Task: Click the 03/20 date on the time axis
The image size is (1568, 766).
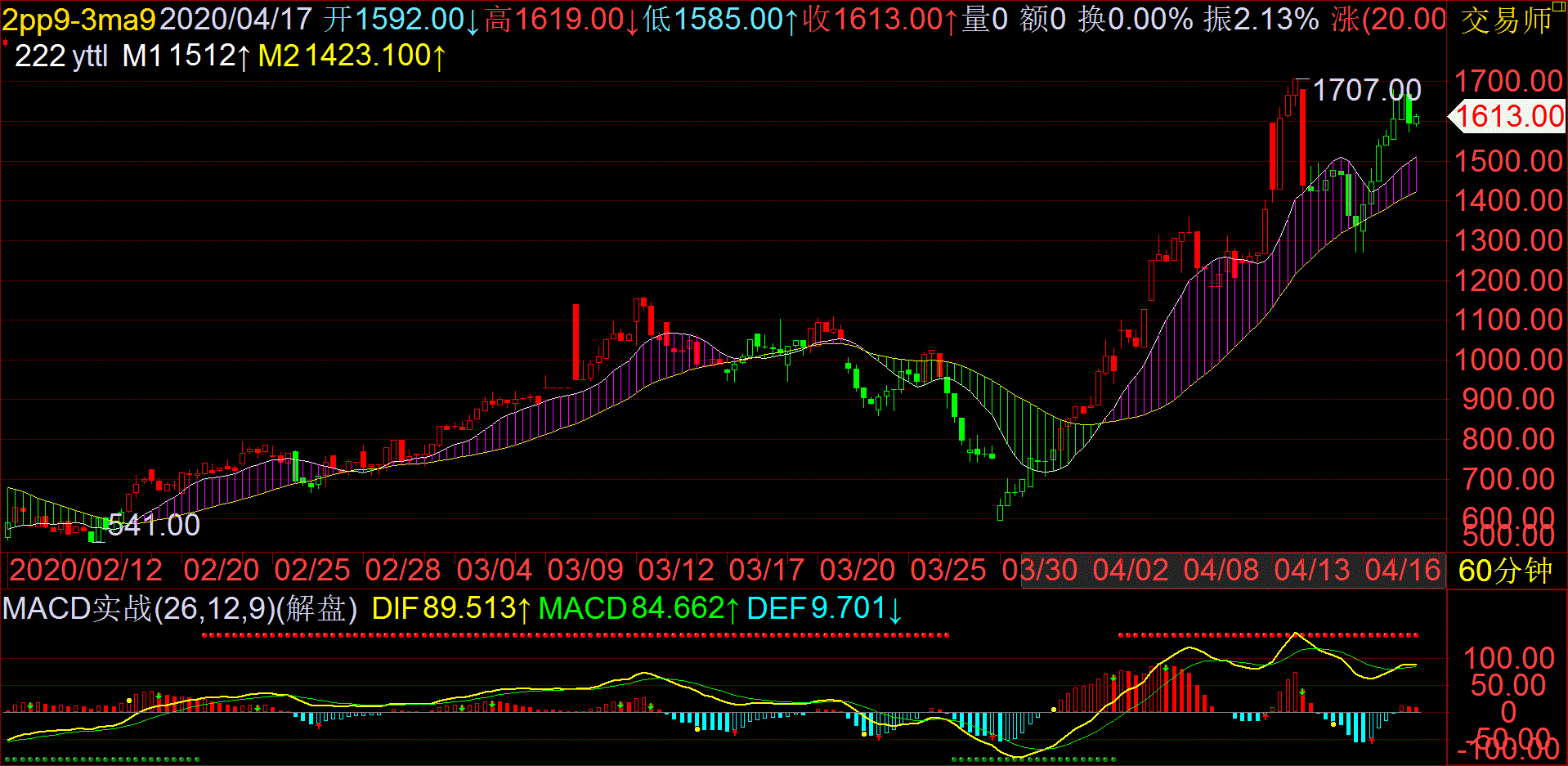Action: (858, 570)
